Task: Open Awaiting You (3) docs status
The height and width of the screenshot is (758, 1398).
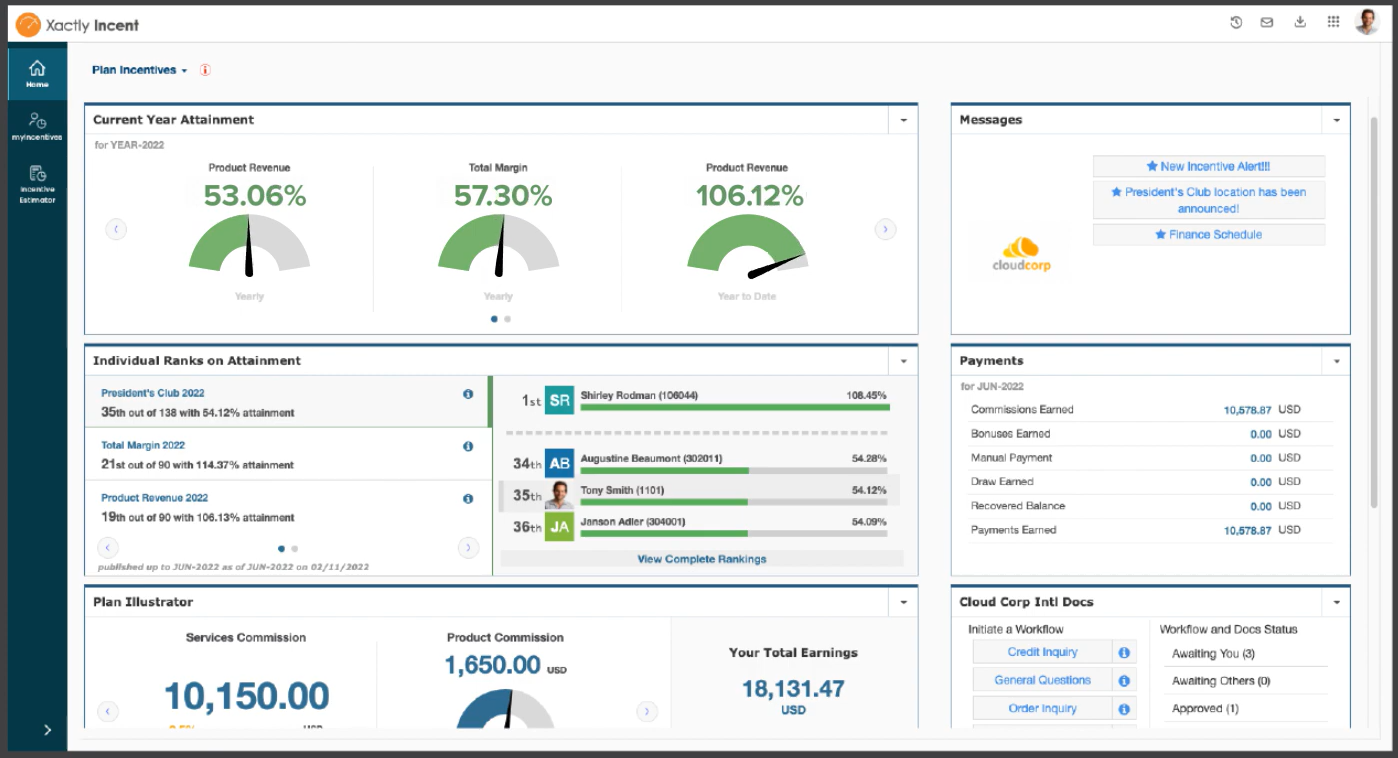Action: click(x=1213, y=654)
